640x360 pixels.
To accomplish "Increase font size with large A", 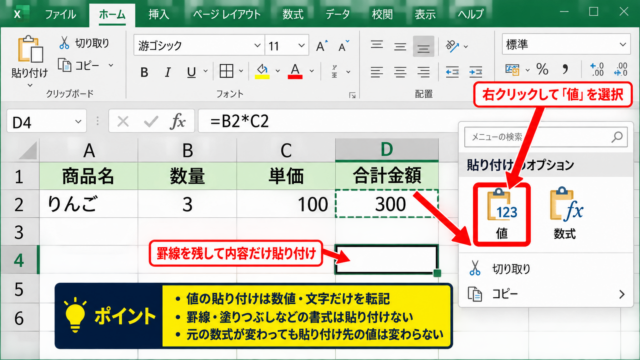I will click(x=322, y=46).
